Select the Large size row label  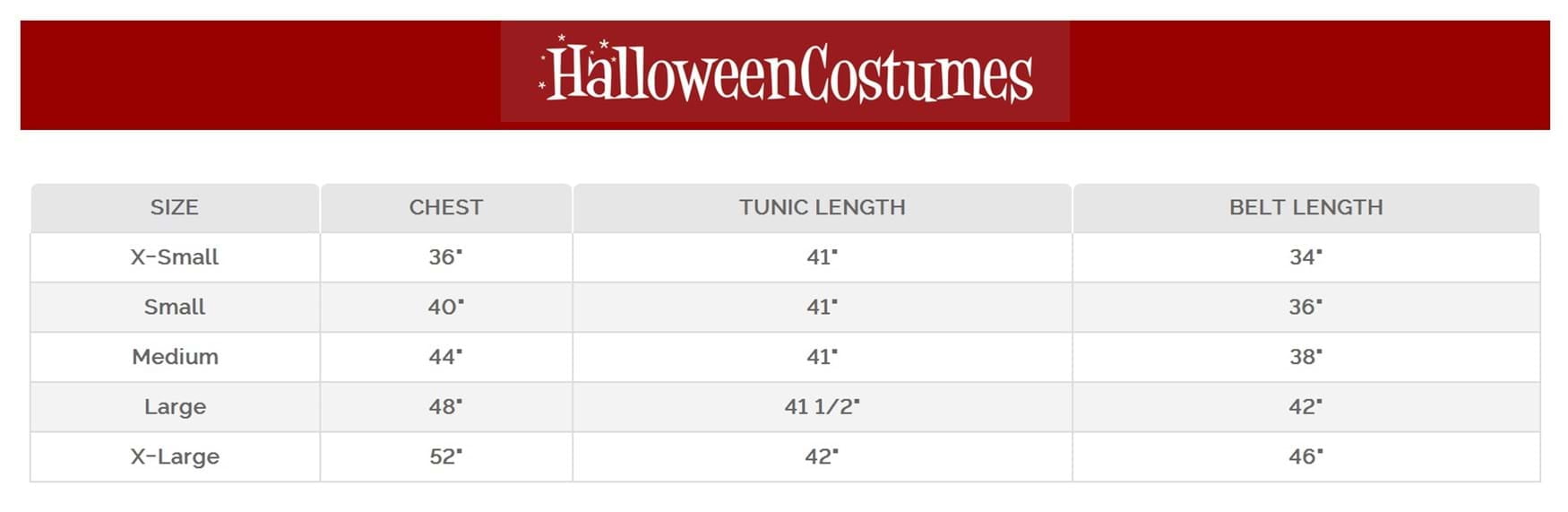coord(175,407)
